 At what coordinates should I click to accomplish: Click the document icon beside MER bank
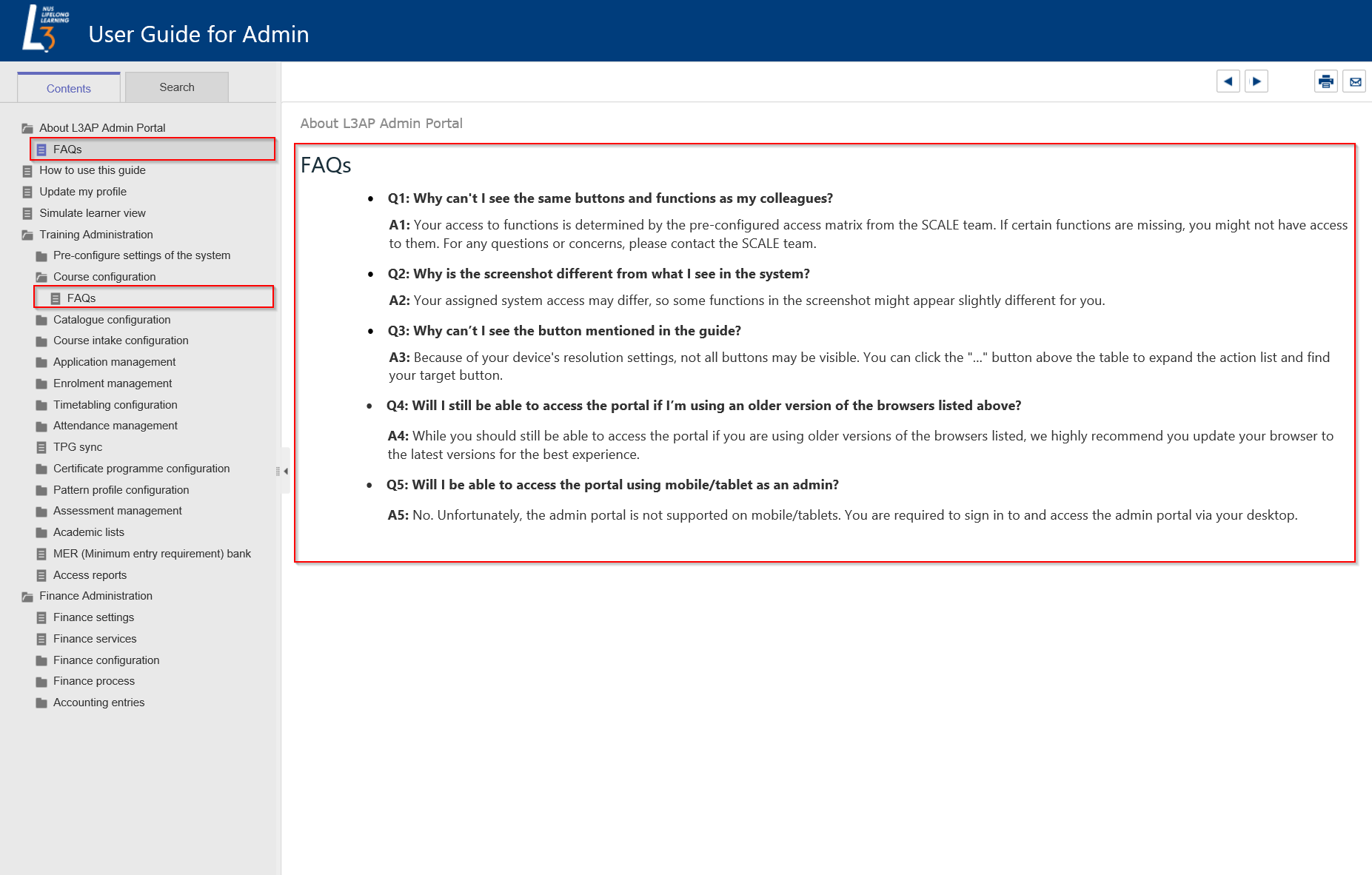click(x=42, y=553)
